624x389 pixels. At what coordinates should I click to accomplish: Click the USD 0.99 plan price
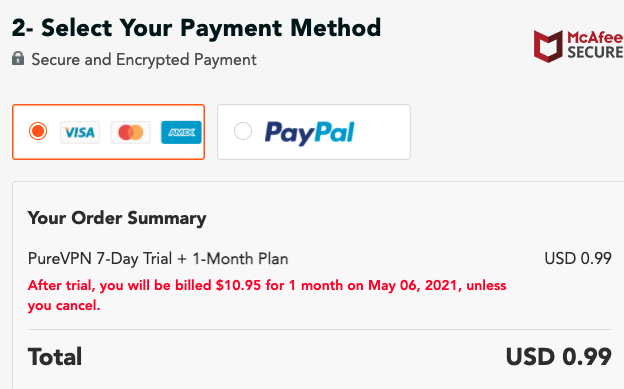pos(578,259)
